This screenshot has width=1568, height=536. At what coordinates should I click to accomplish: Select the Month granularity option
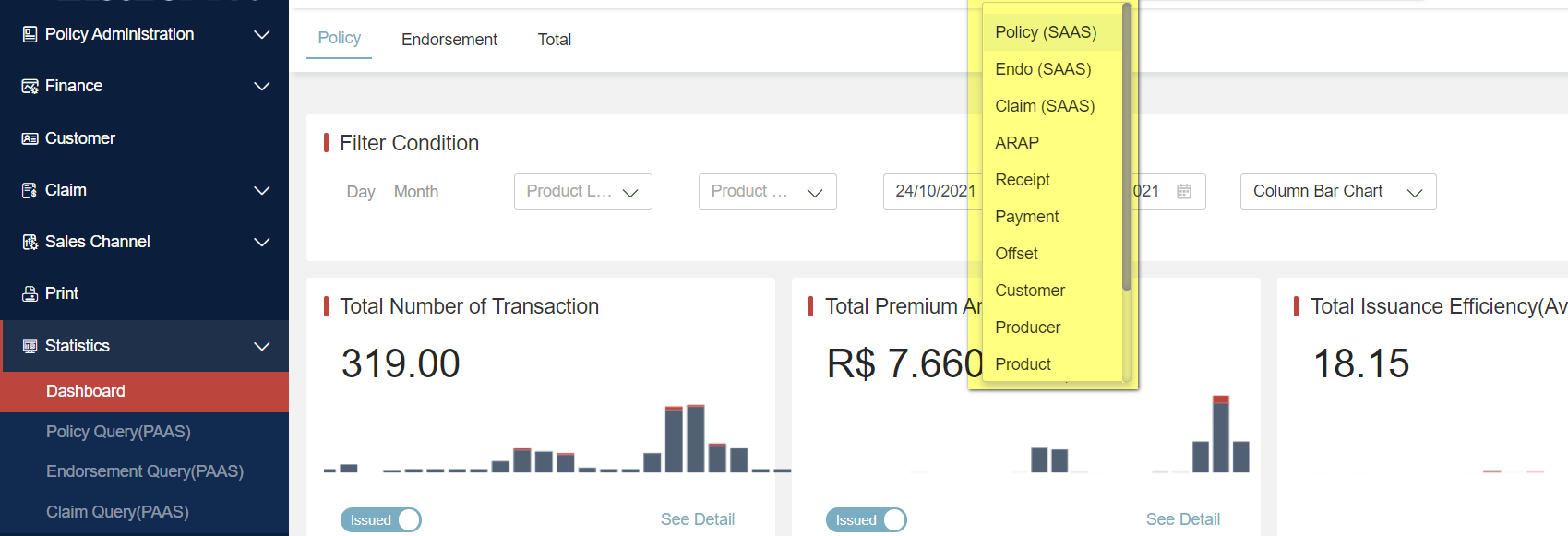(x=415, y=192)
